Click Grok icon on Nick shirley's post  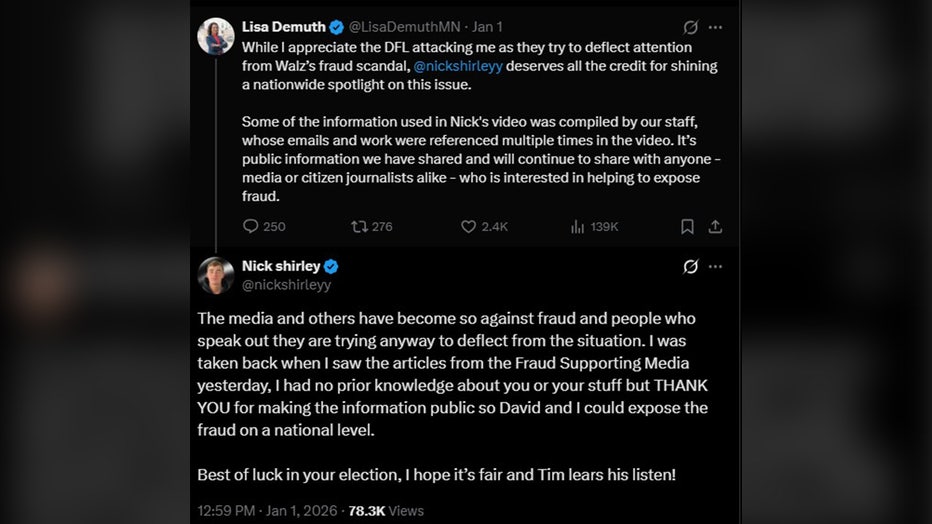pos(690,266)
